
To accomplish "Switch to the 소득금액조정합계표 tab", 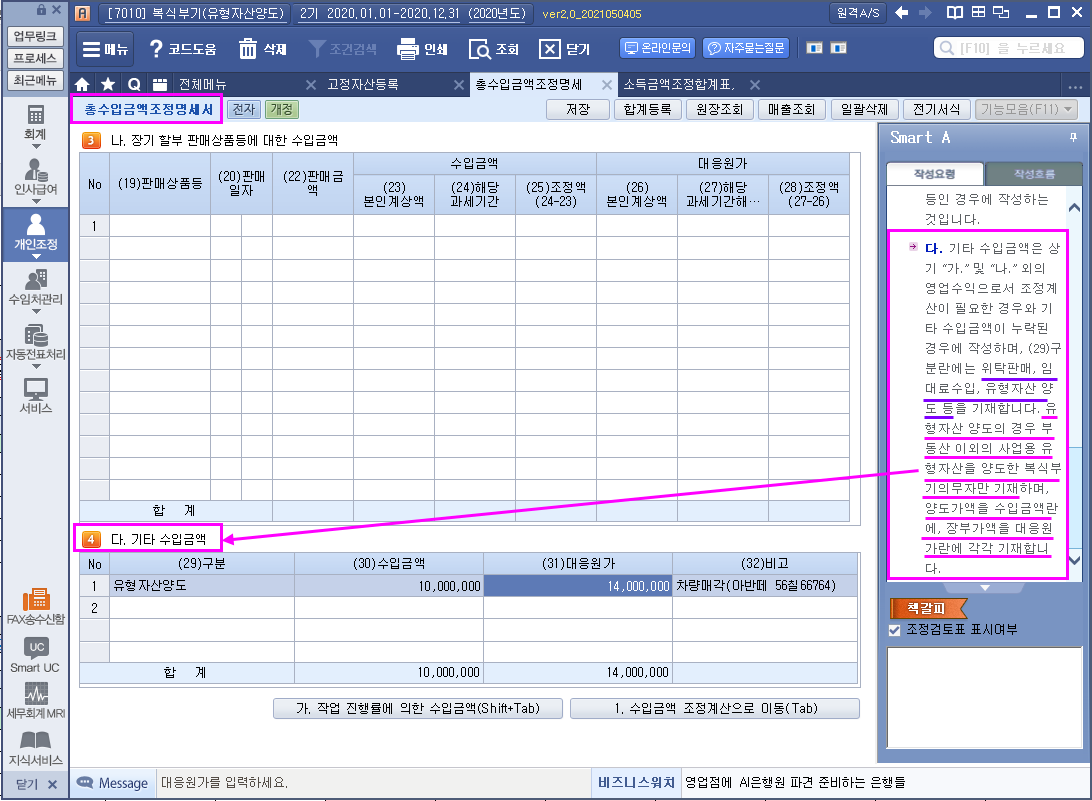I will coord(678,85).
